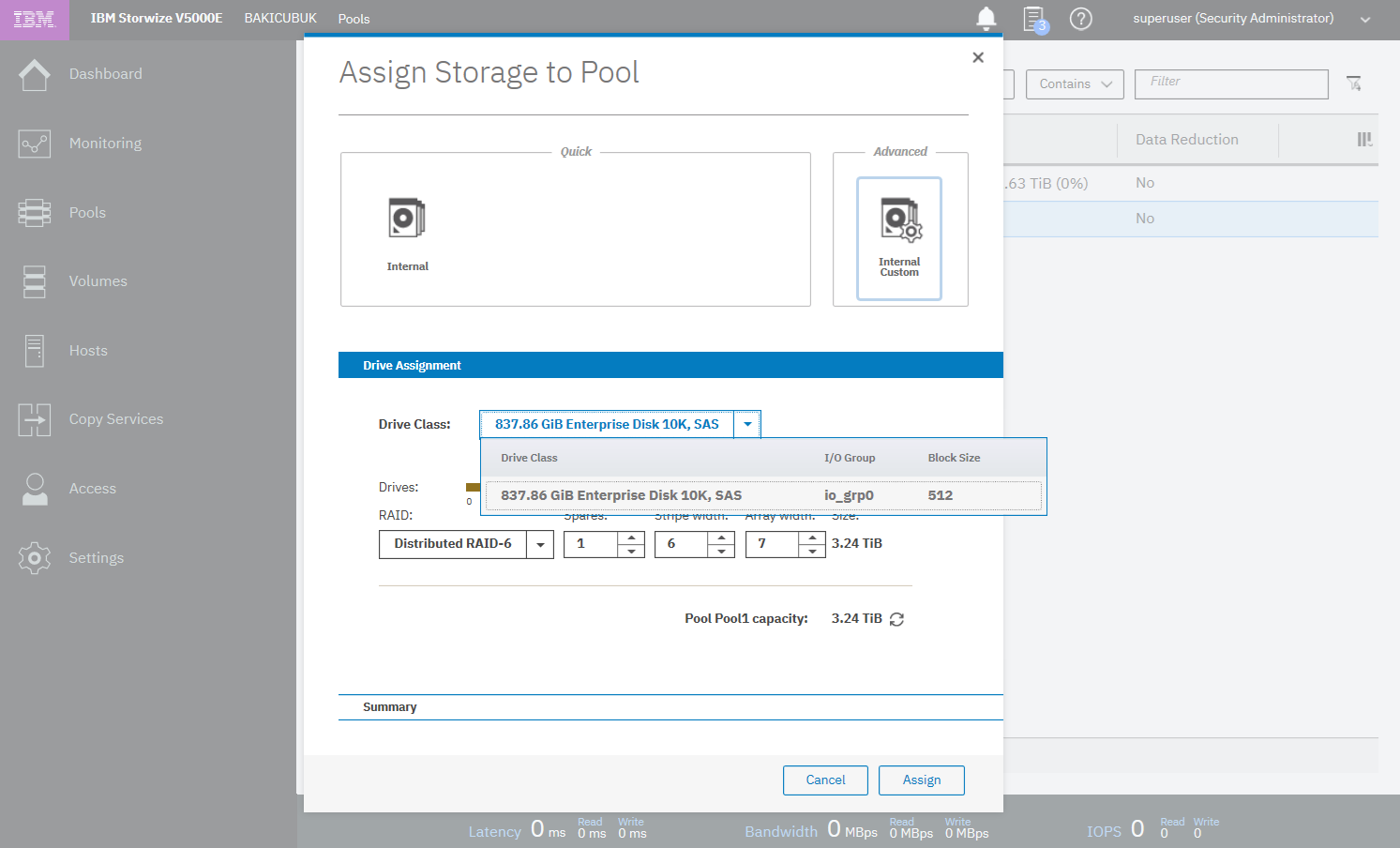Click the Cancel button

(825, 780)
